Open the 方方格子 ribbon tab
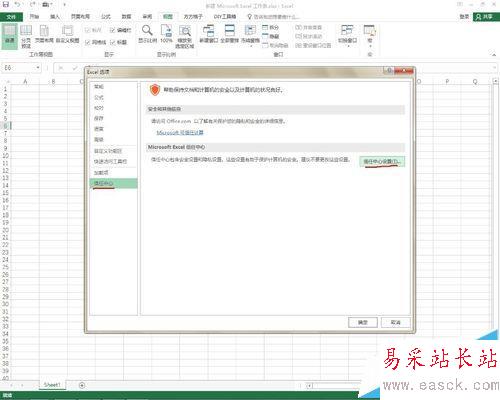Image resolution: width=500 pixels, height=400 pixels. pos(193,16)
